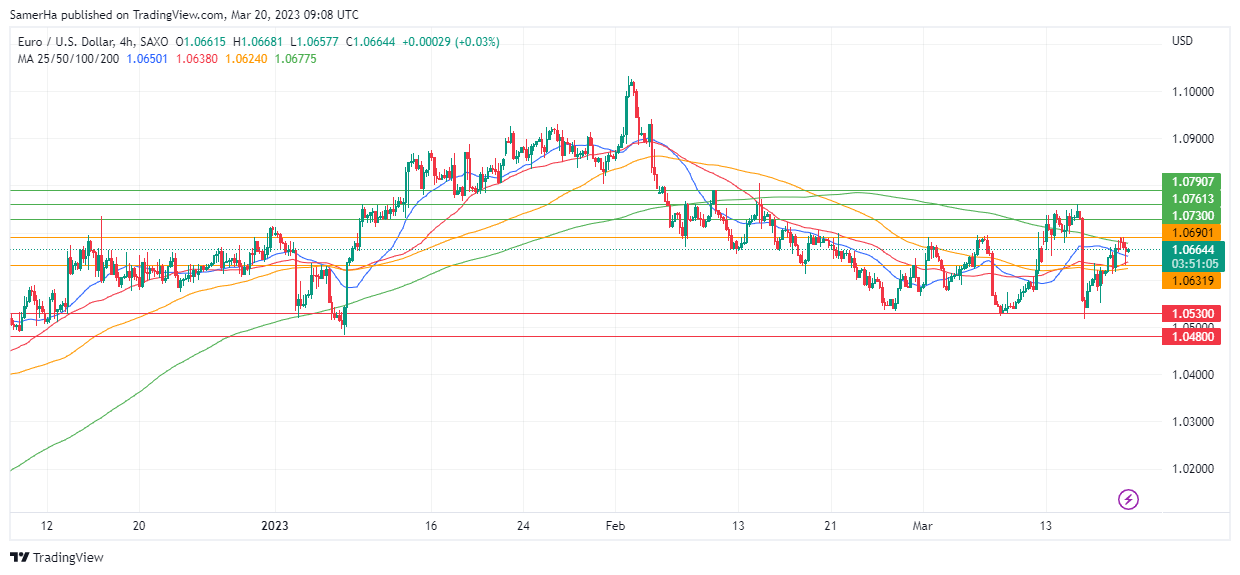Image resolution: width=1240 pixels, height=575 pixels.
Task: Click the Feb label on the time axis
Action: pos(616,526)
